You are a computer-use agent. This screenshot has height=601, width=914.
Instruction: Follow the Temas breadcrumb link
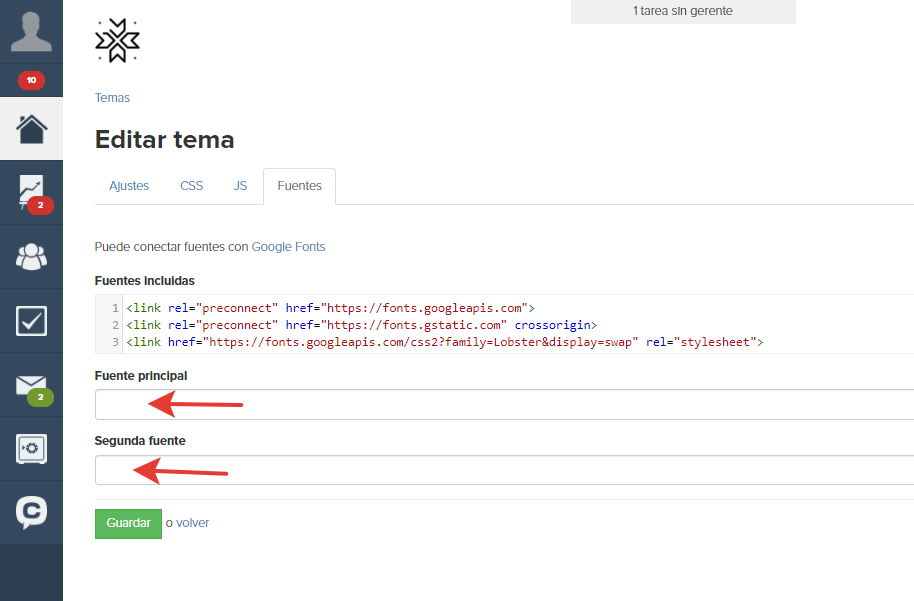tap(113, 98)
